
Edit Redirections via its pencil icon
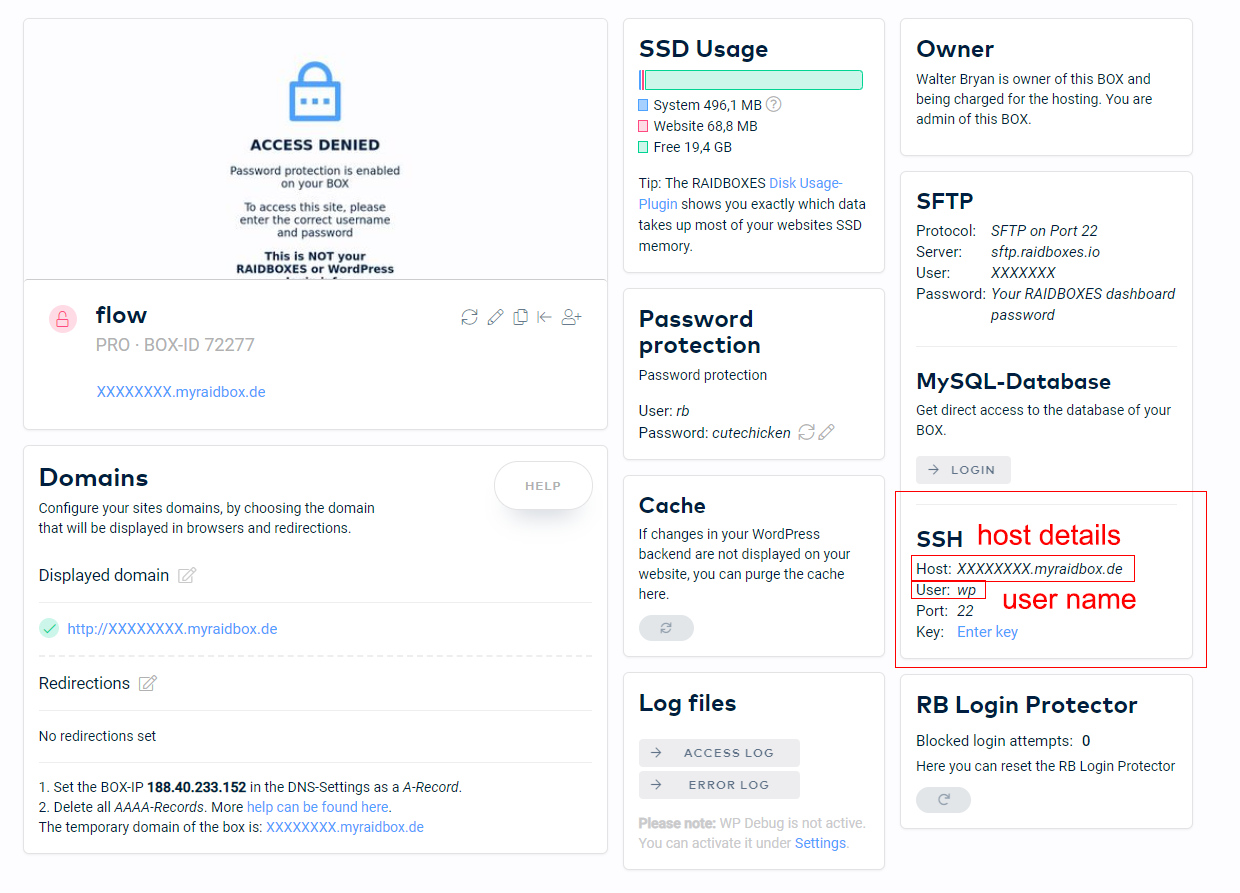[x=148, y=683]
